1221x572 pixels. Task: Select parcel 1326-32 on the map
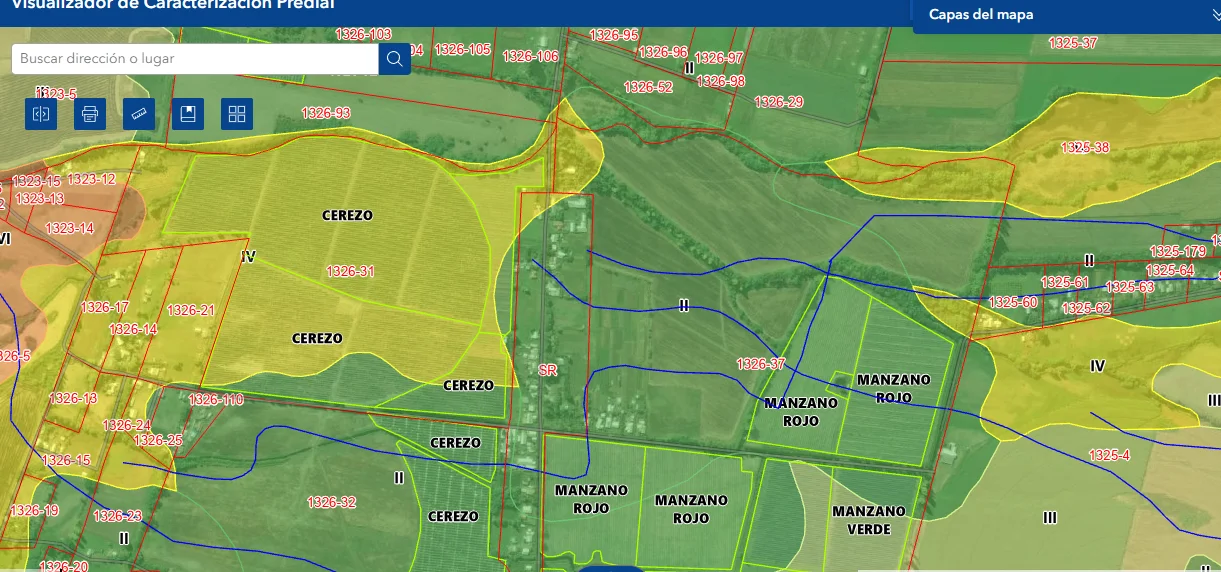click(331, 503)
